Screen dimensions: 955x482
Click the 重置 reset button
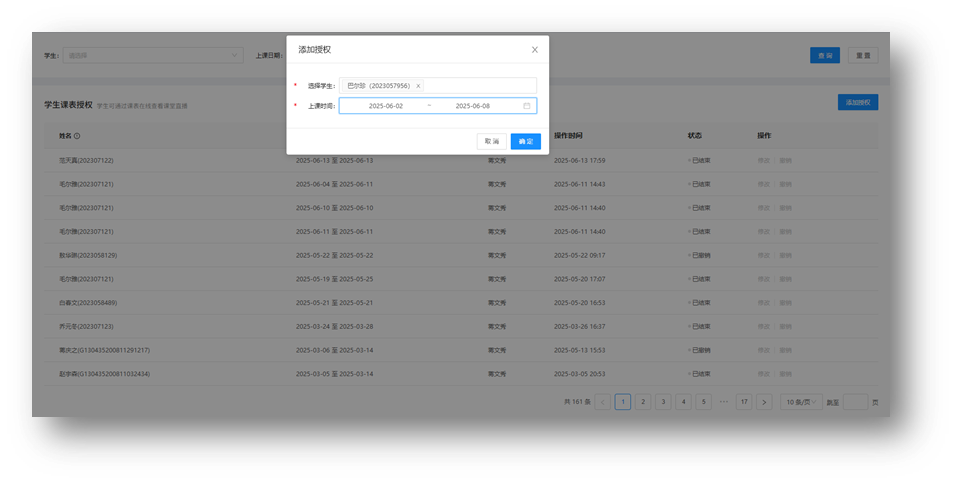pos(863,55)
